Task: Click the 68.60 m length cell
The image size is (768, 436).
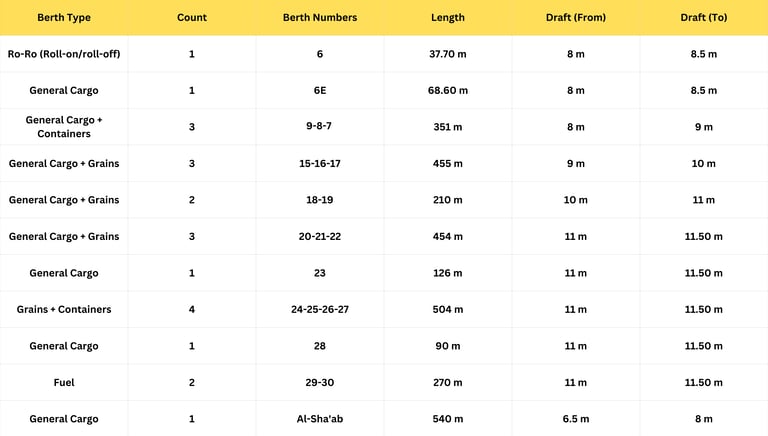Action: click(448, 90)
